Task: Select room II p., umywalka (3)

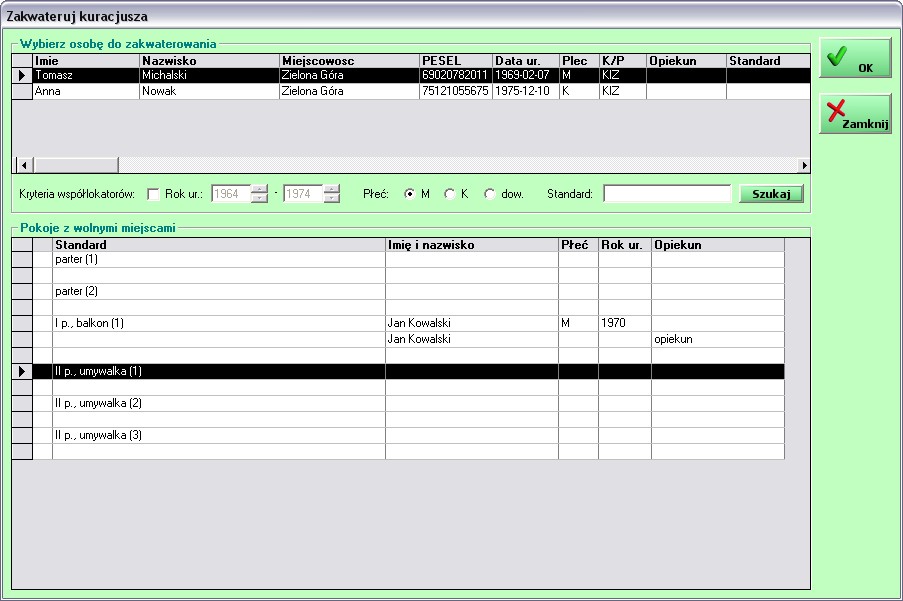Action: click(218, 435)
